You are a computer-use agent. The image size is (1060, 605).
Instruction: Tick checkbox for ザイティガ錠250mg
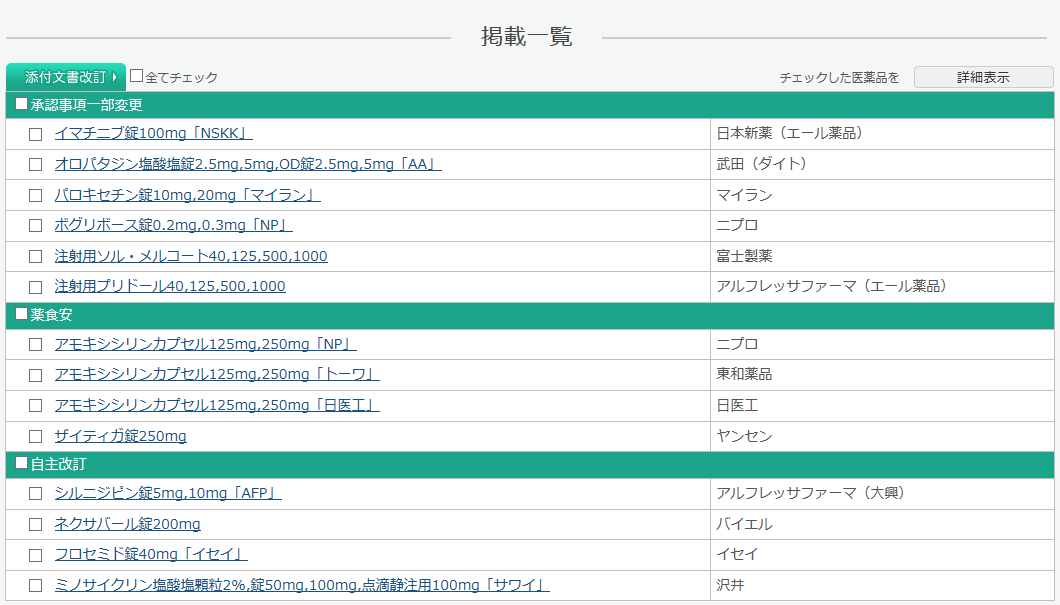point(36,436)
